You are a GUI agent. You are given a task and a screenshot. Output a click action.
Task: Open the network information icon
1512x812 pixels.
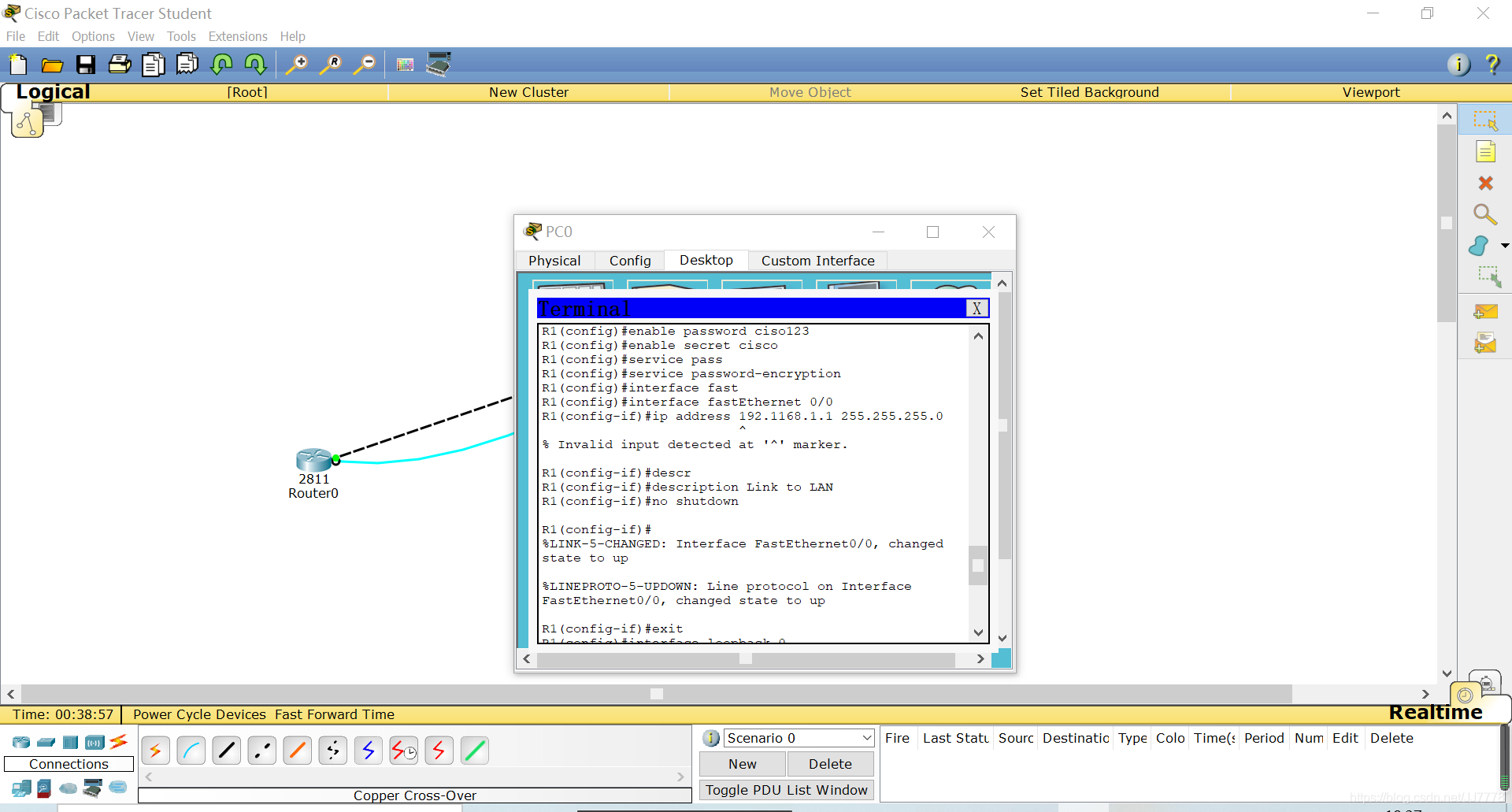tap(1458, 65)
